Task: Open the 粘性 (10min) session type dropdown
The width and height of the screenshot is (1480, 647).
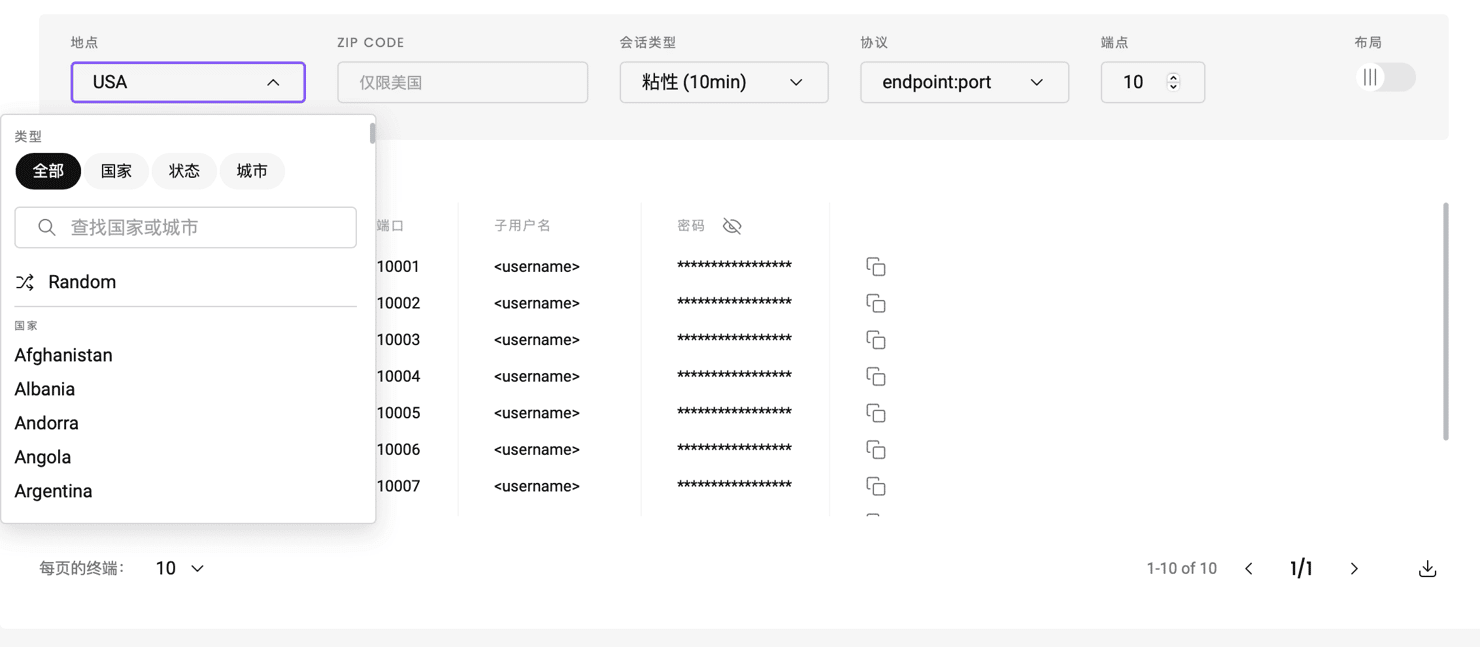Action: (723, 82)
